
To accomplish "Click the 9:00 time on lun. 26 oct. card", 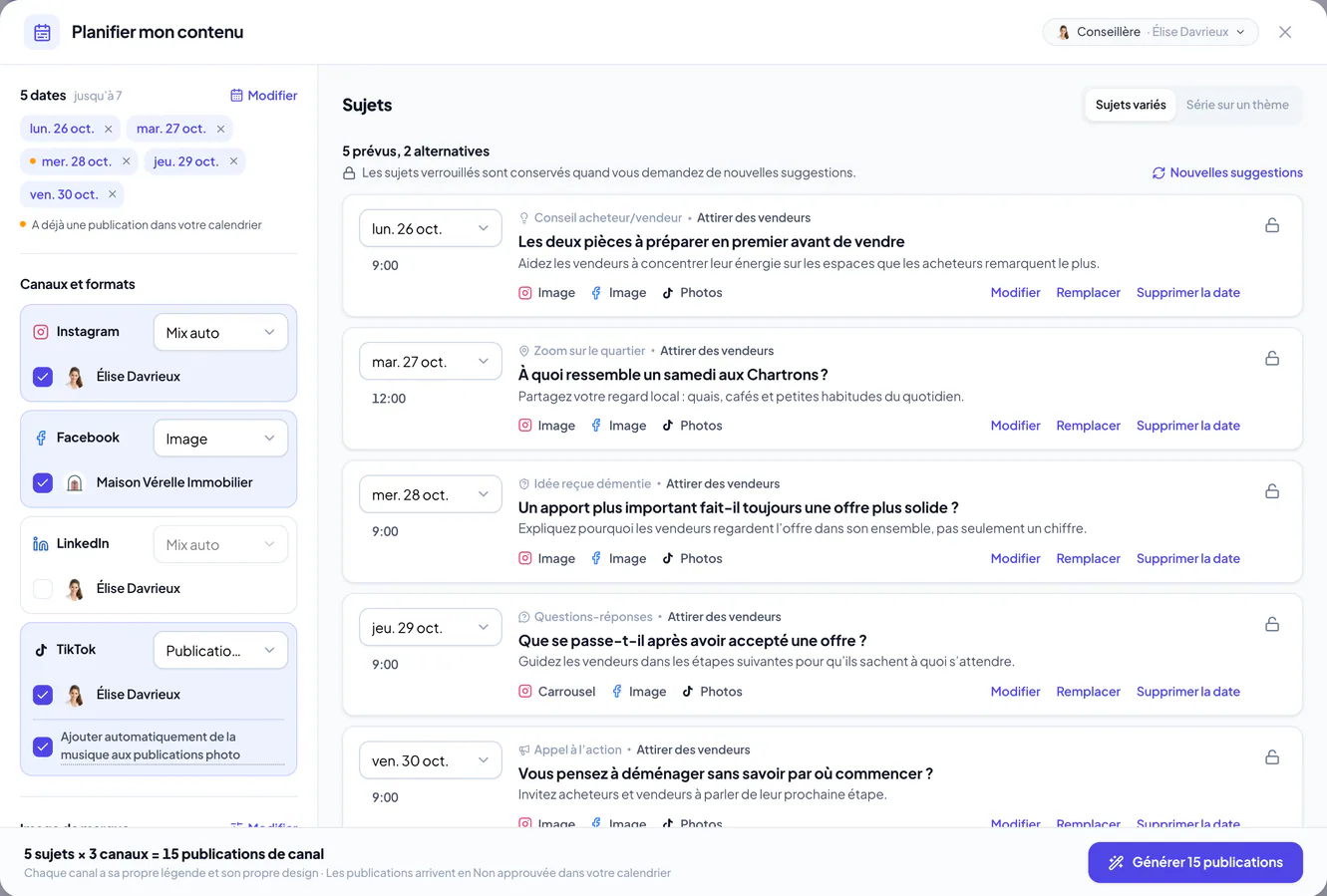I will (385, 265).
